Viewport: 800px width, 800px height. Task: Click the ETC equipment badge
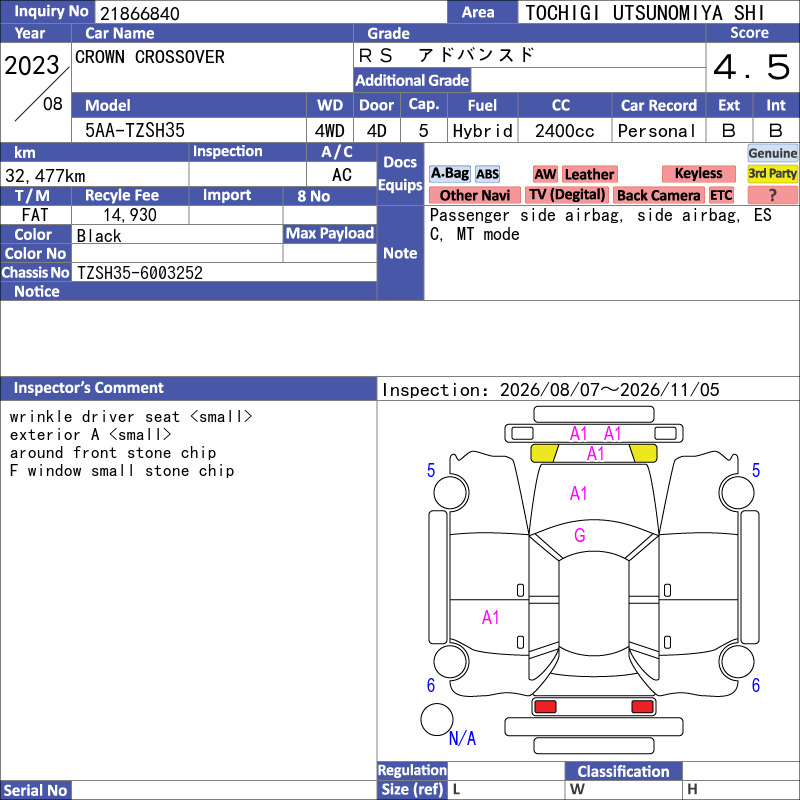721,195
